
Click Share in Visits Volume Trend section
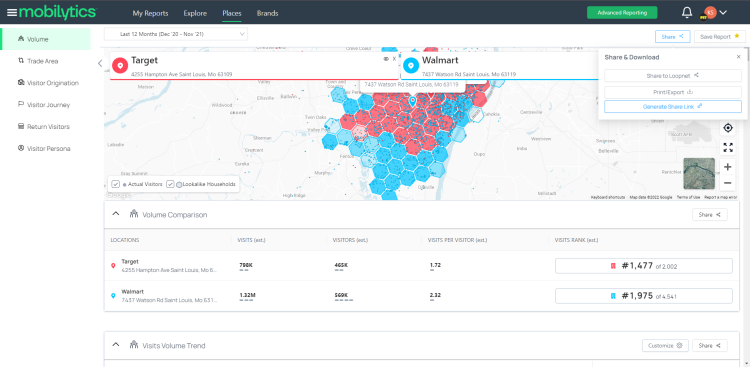(710, 345)
